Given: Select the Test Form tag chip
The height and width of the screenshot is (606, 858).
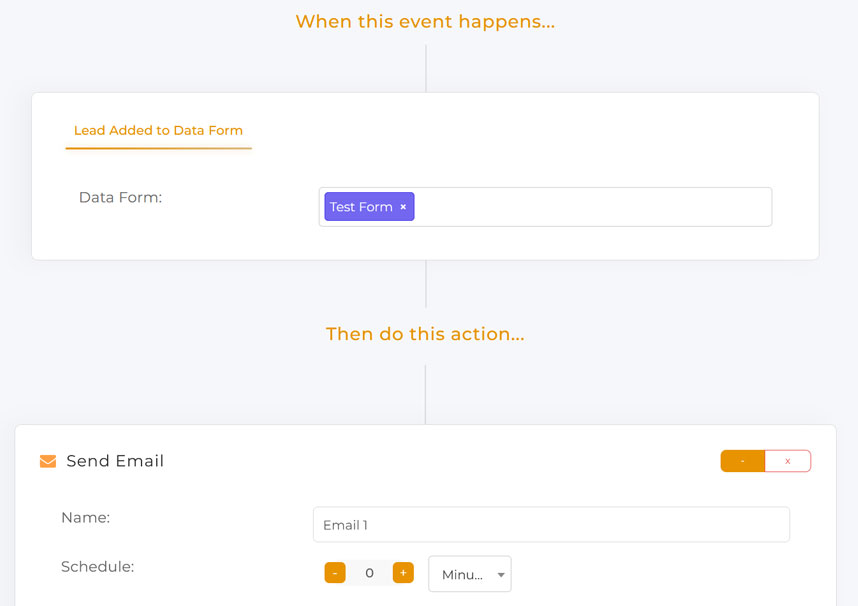Looking at the screenshot, I should click(x=361, y=207).
